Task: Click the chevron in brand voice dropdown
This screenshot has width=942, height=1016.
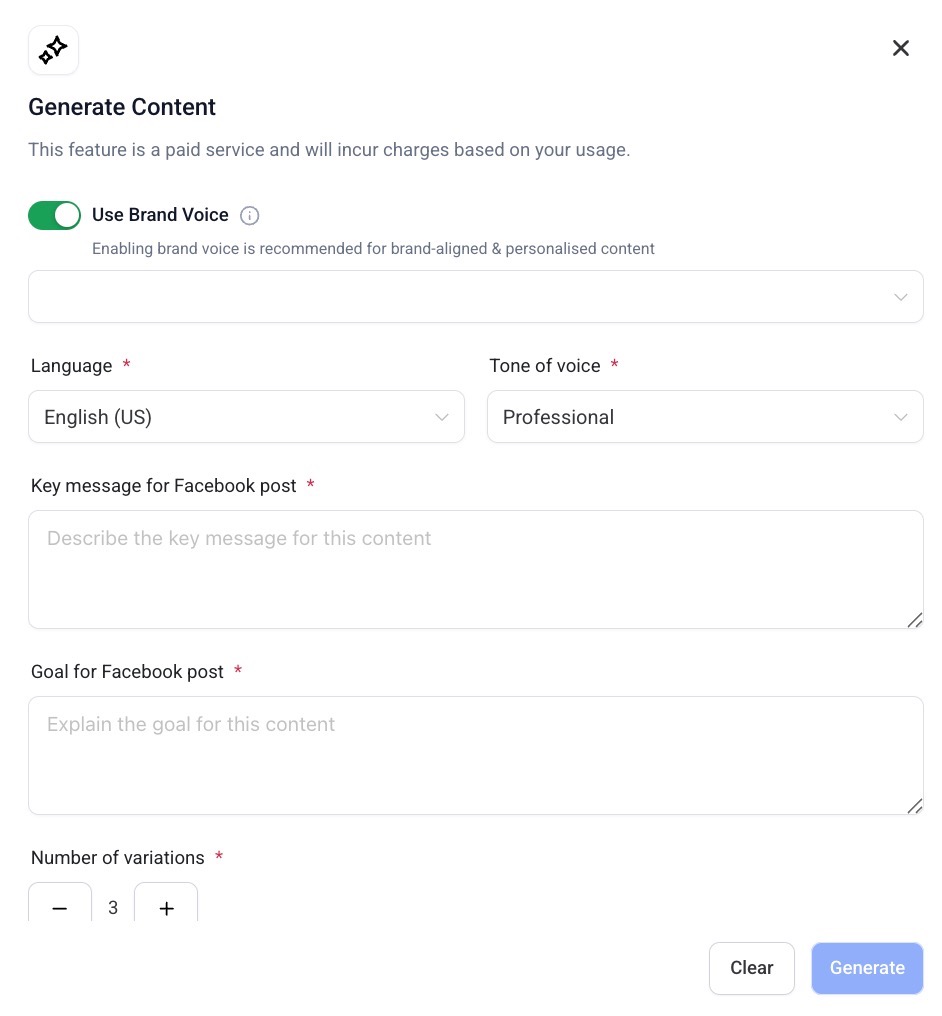Action: point(900,297)
